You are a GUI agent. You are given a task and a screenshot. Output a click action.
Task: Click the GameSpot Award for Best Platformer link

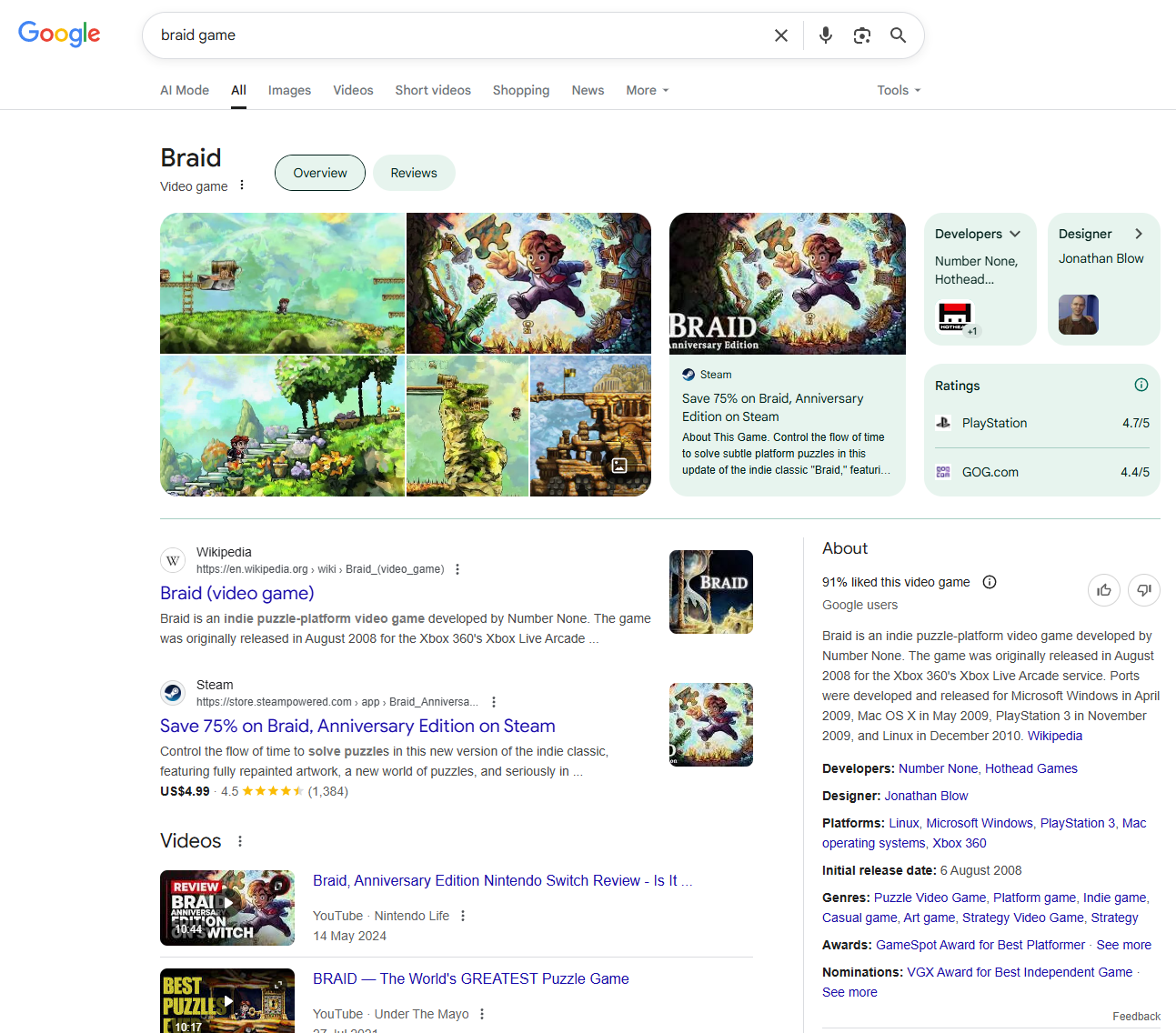[980, 945]
